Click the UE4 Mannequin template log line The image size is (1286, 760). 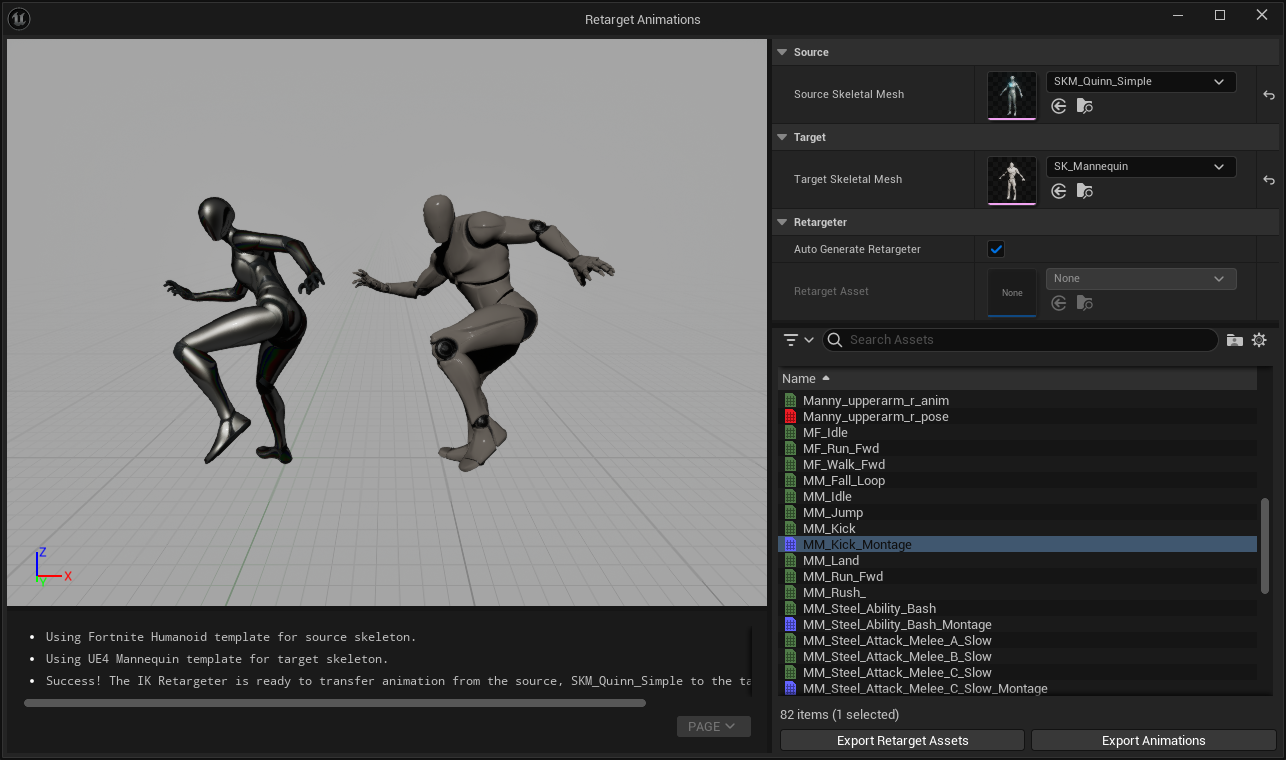point(217,659)
